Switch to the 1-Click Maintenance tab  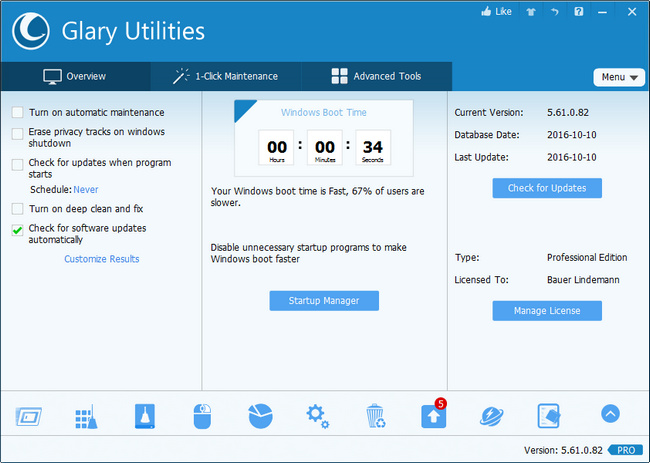pos(226,76)
